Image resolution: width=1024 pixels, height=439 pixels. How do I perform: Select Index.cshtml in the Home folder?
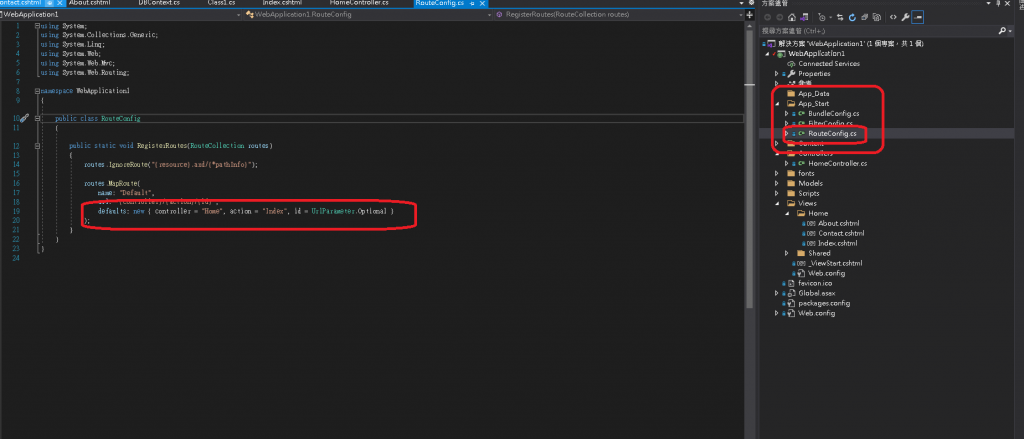click(x=837, y=243)
